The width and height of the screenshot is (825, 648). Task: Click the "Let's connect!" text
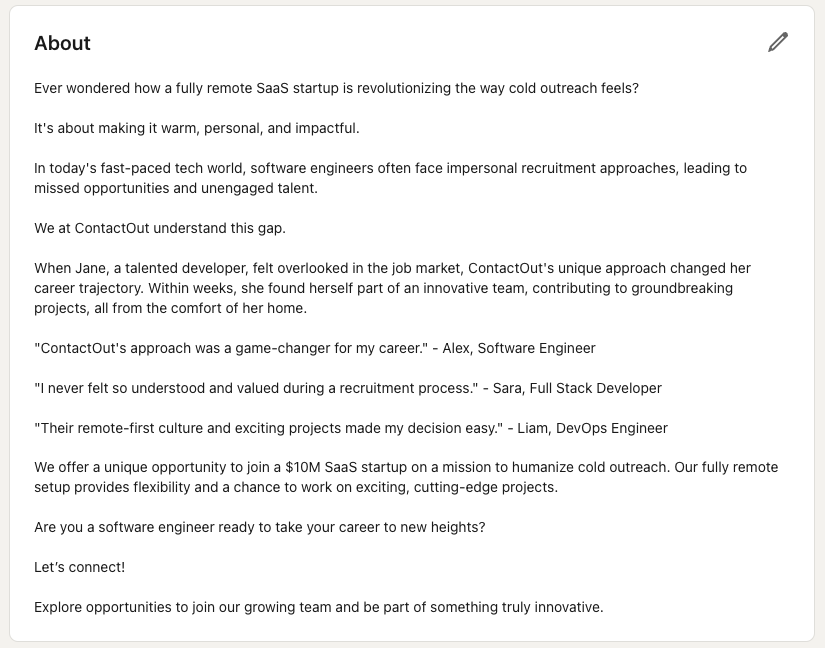pyautogui.click(x=80, y=567)
